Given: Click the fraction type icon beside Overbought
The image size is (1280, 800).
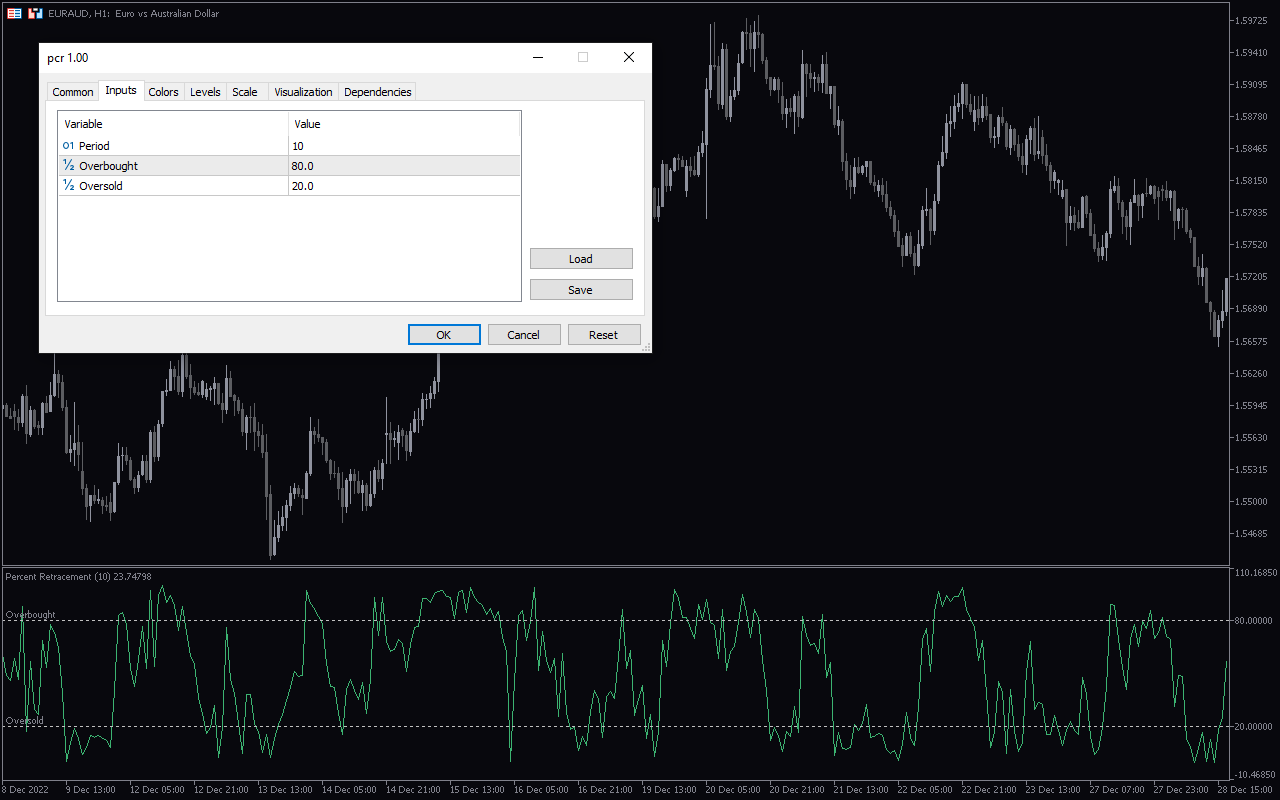Looking at the screenshot, I should click(x=68, y=166).
